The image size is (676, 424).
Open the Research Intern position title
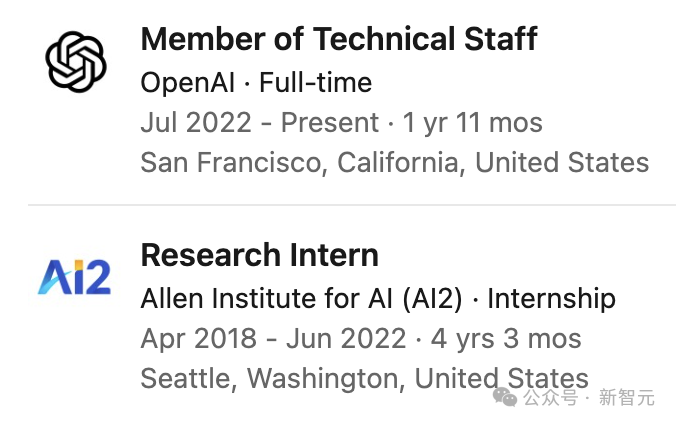[x=260, y=255]
